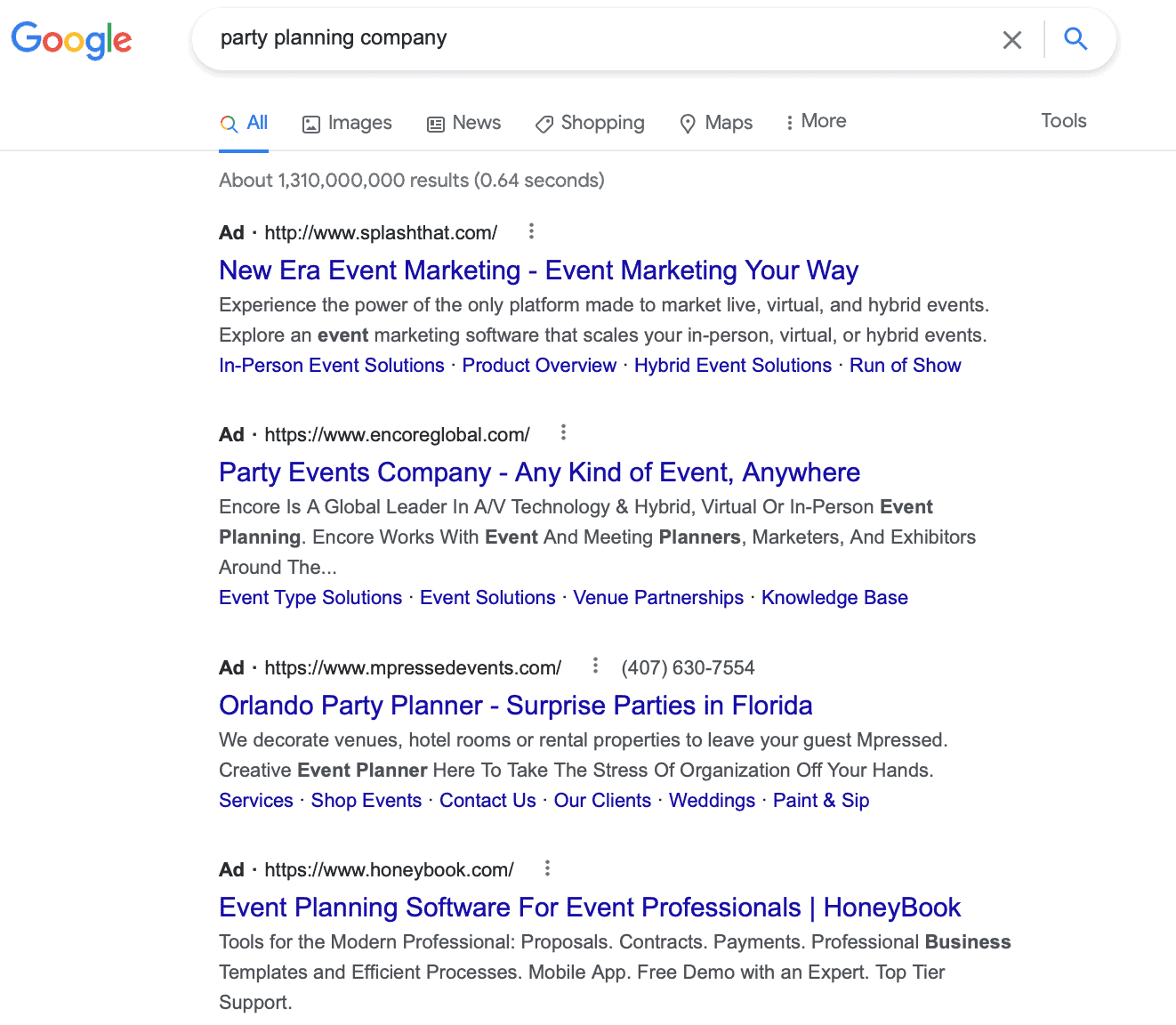Click the Paint & Sip sitelink
Viewport: 1176px width, 1025px height.
(820, 800)
